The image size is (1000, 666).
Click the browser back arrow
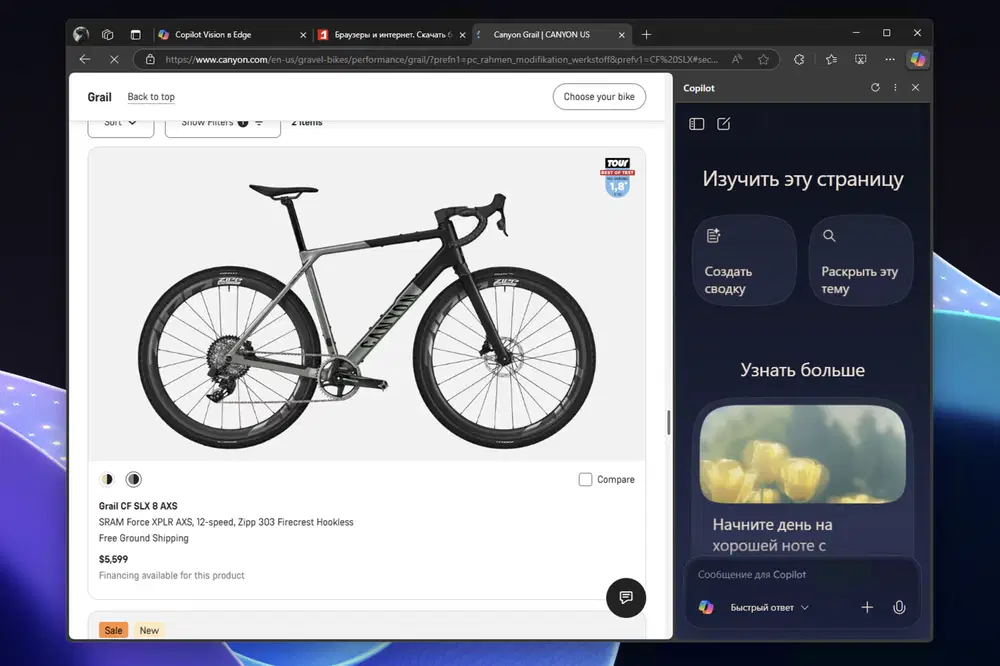click(x=85, y=59)
